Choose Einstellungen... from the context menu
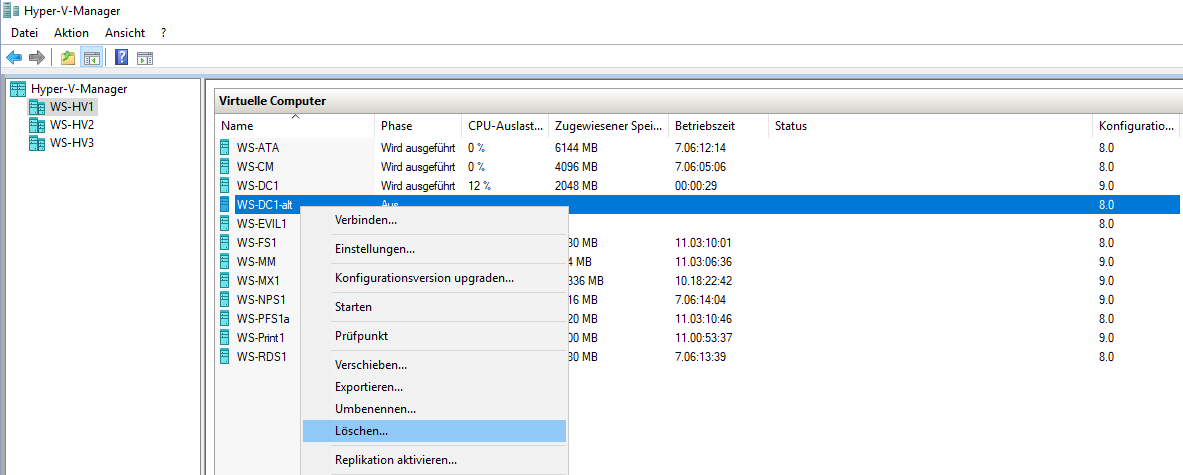The height and width of the screenshot is (475, 1183). tap(434, 249)
